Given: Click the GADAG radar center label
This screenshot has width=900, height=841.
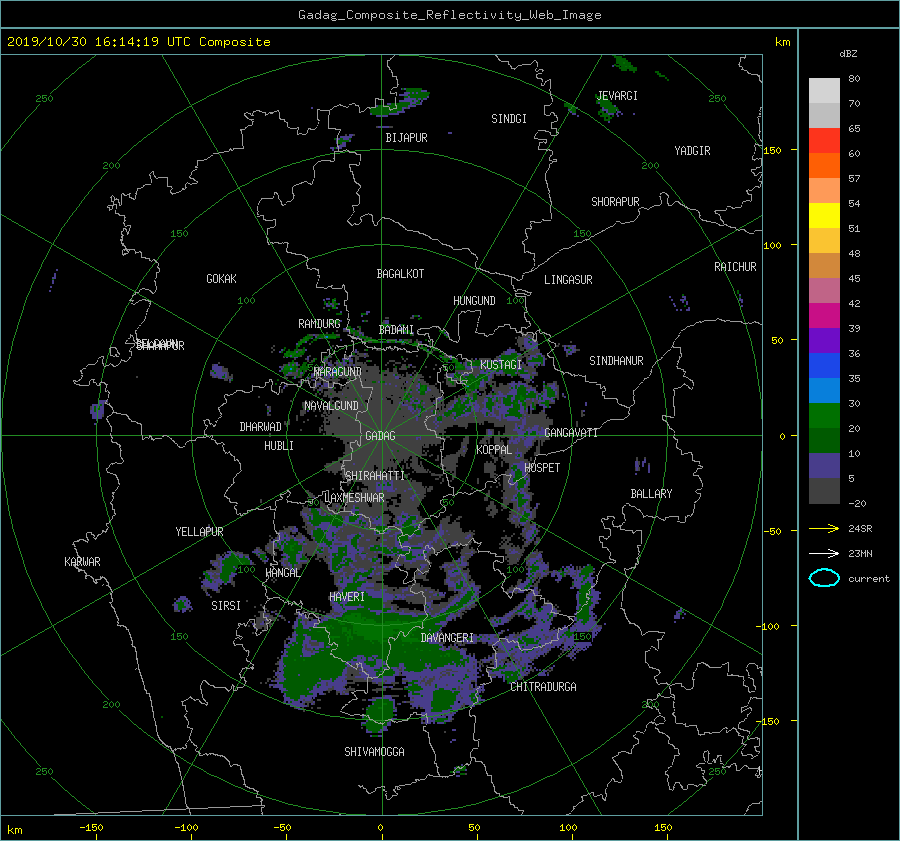Looking at the screenshot, I should point(381,436).
